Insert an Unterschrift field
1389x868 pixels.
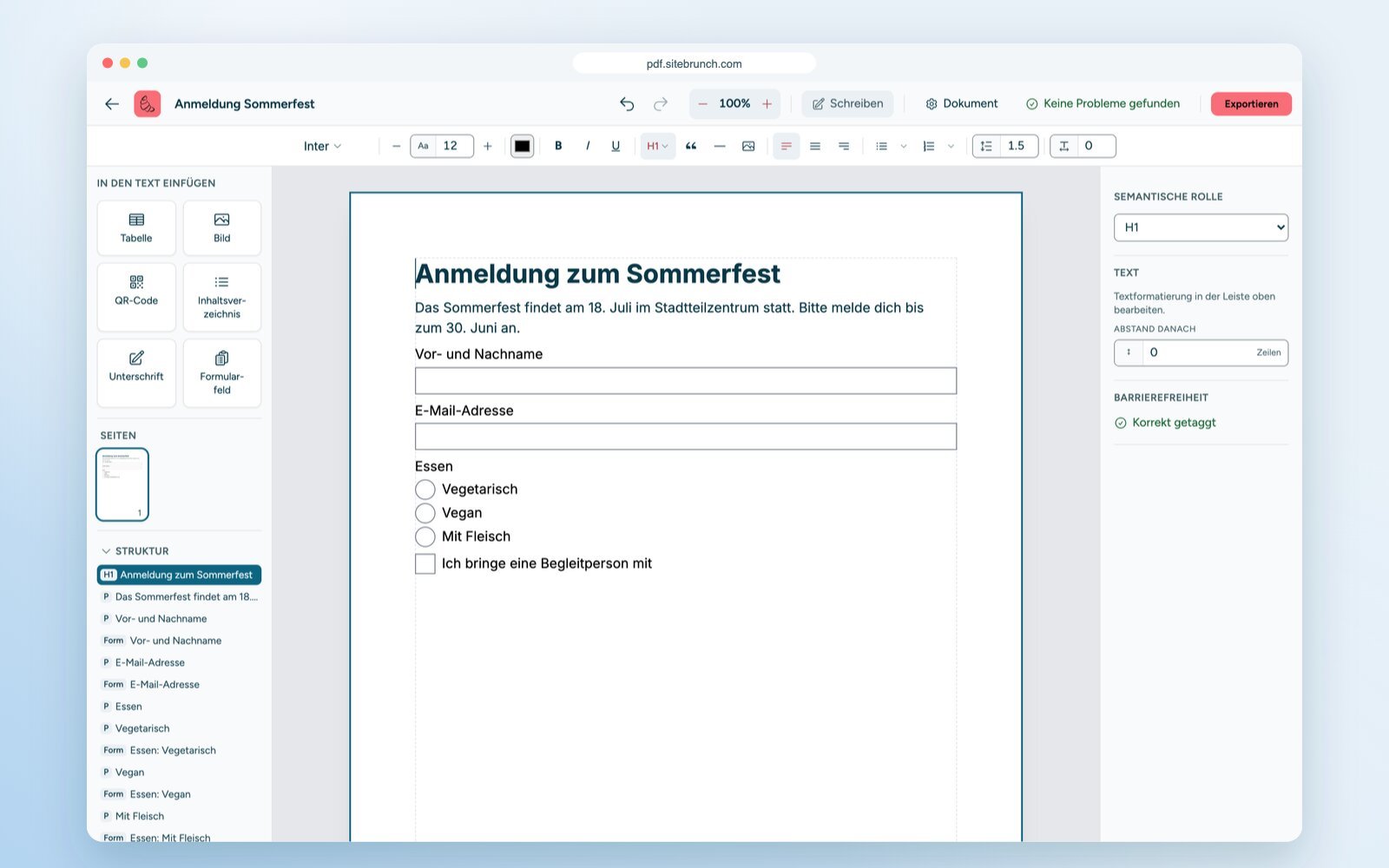click(136, 372)
